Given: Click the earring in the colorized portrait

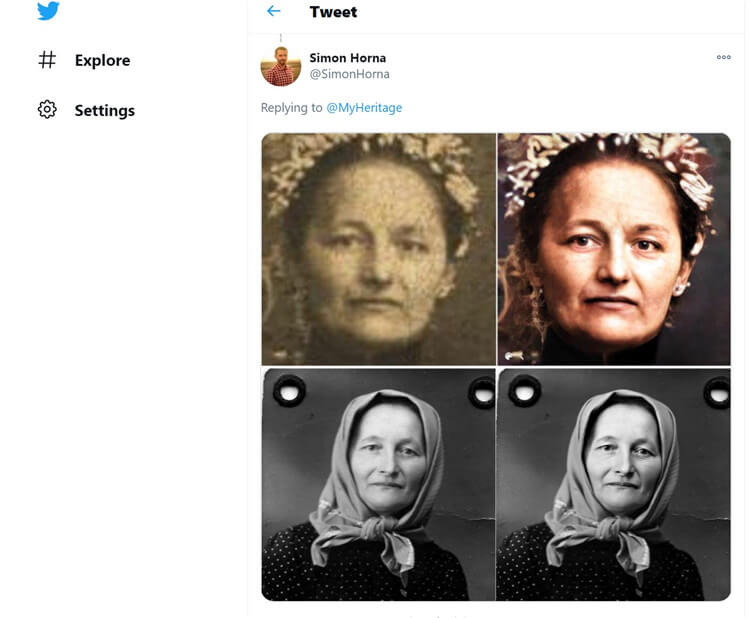Looking at the screenshot, I should [681, 290].
